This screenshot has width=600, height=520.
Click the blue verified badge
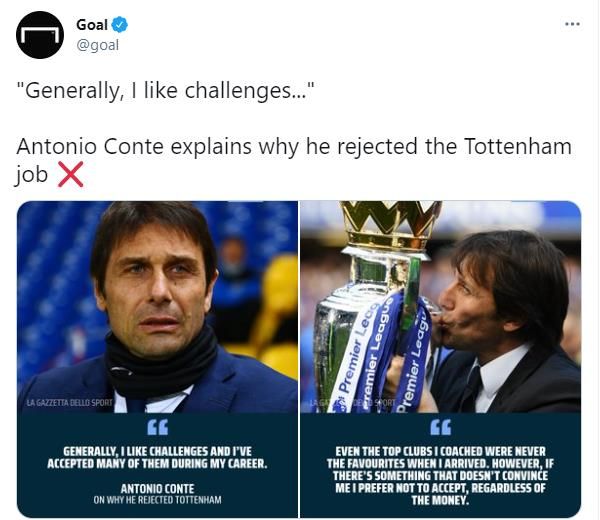[119, 24]
